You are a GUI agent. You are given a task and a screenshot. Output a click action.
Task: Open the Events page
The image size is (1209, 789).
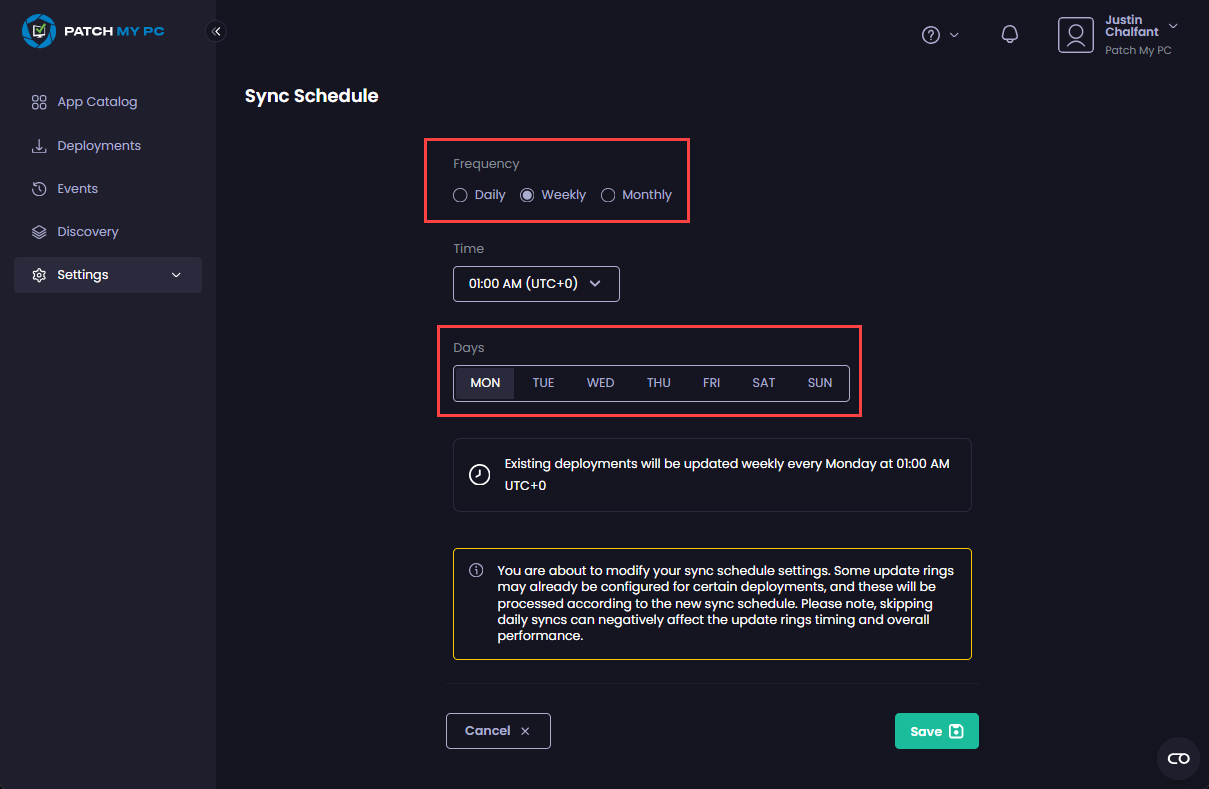point(77,188)
